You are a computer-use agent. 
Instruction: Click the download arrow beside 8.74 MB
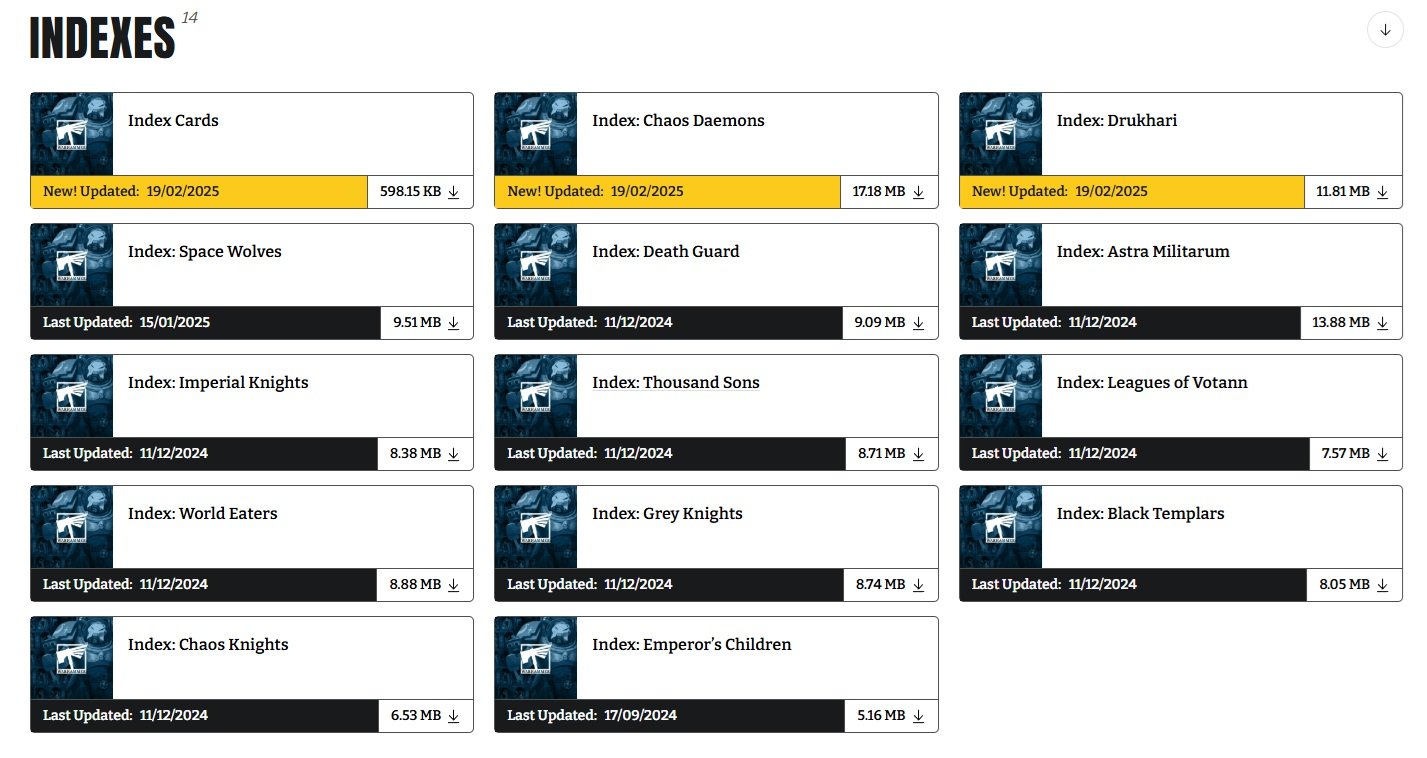(918, 585)
